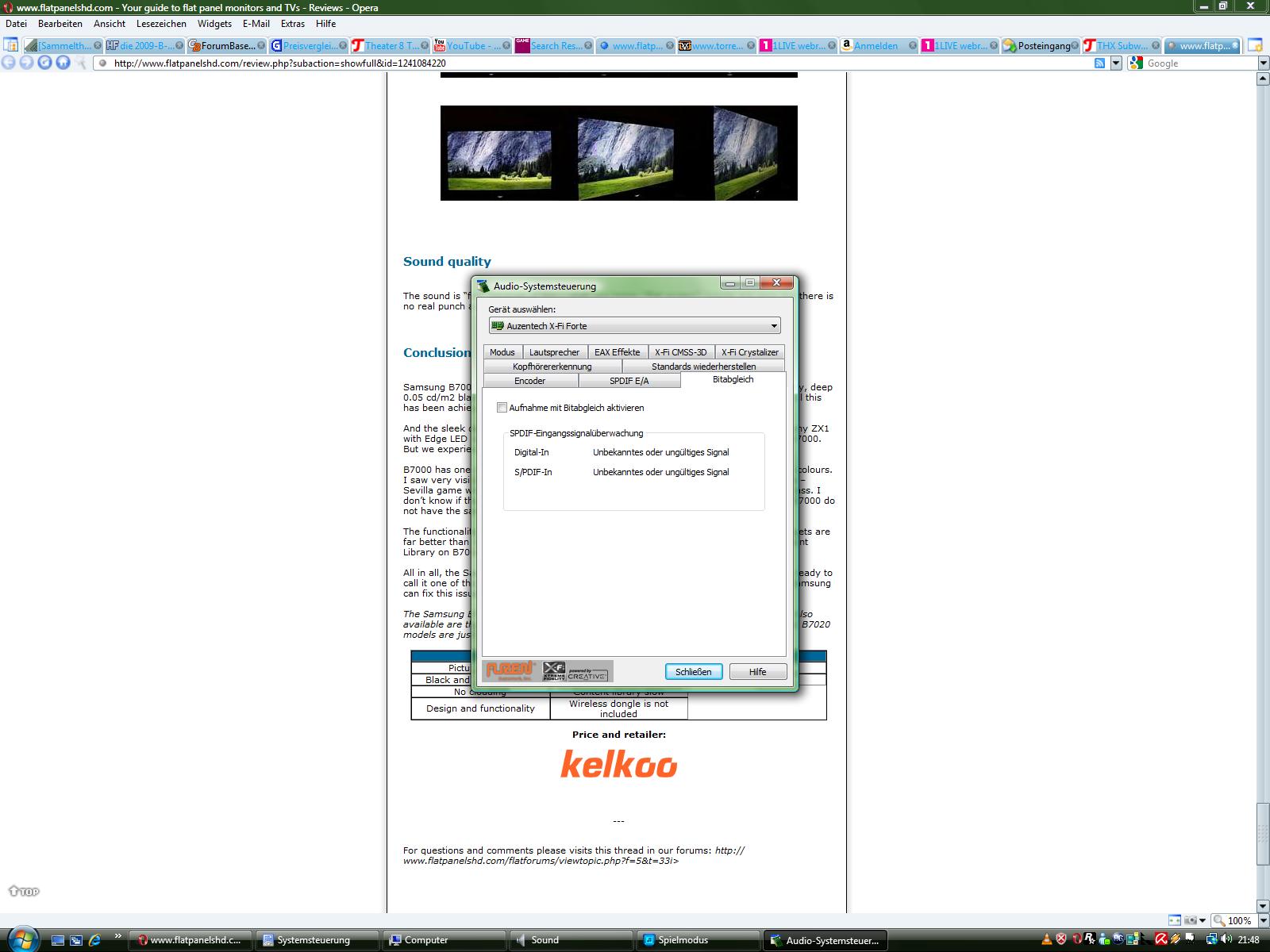Click the VLC cone tray icon
Viewport: 1270px width, 952px height.
(1046, 940)
